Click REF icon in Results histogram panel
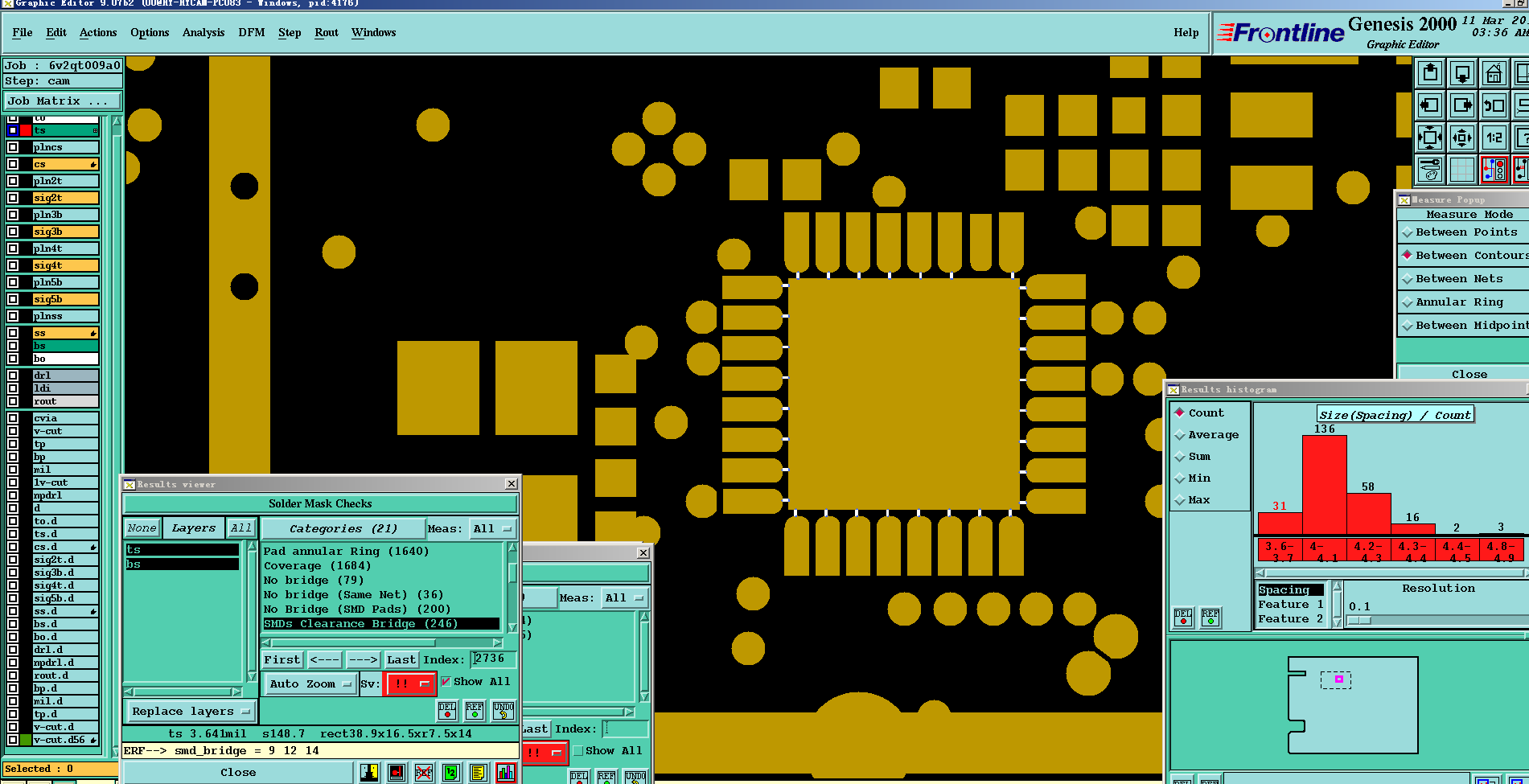The width and height of the screenshot is (1529, 784). click(1210, 617)
